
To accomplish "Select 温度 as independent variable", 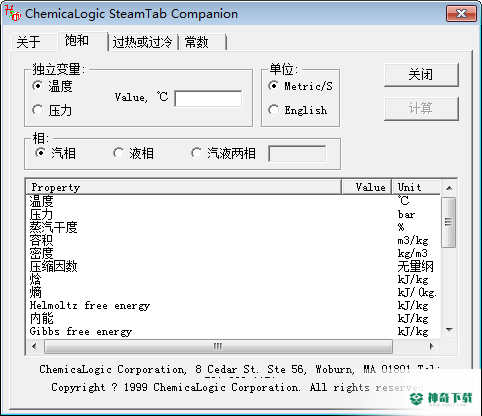I will [52, 86].
